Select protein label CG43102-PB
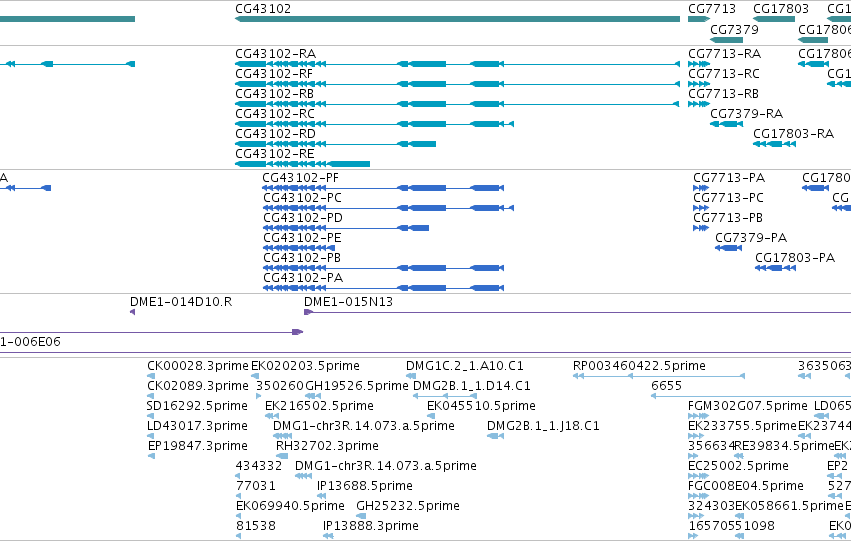Screen dimensions: 851x541 [302, 258]
